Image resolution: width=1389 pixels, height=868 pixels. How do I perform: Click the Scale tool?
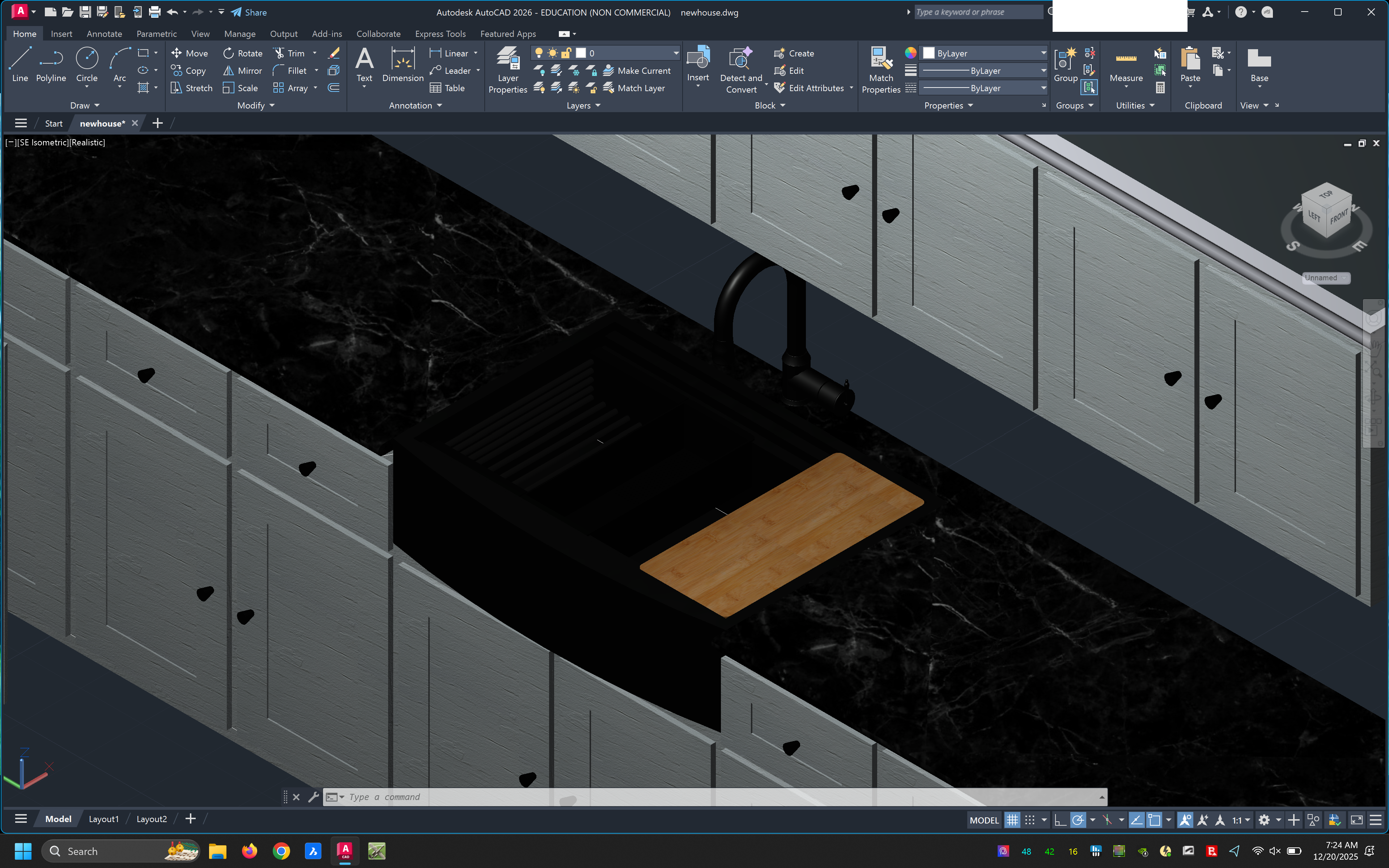pos(241,88)
